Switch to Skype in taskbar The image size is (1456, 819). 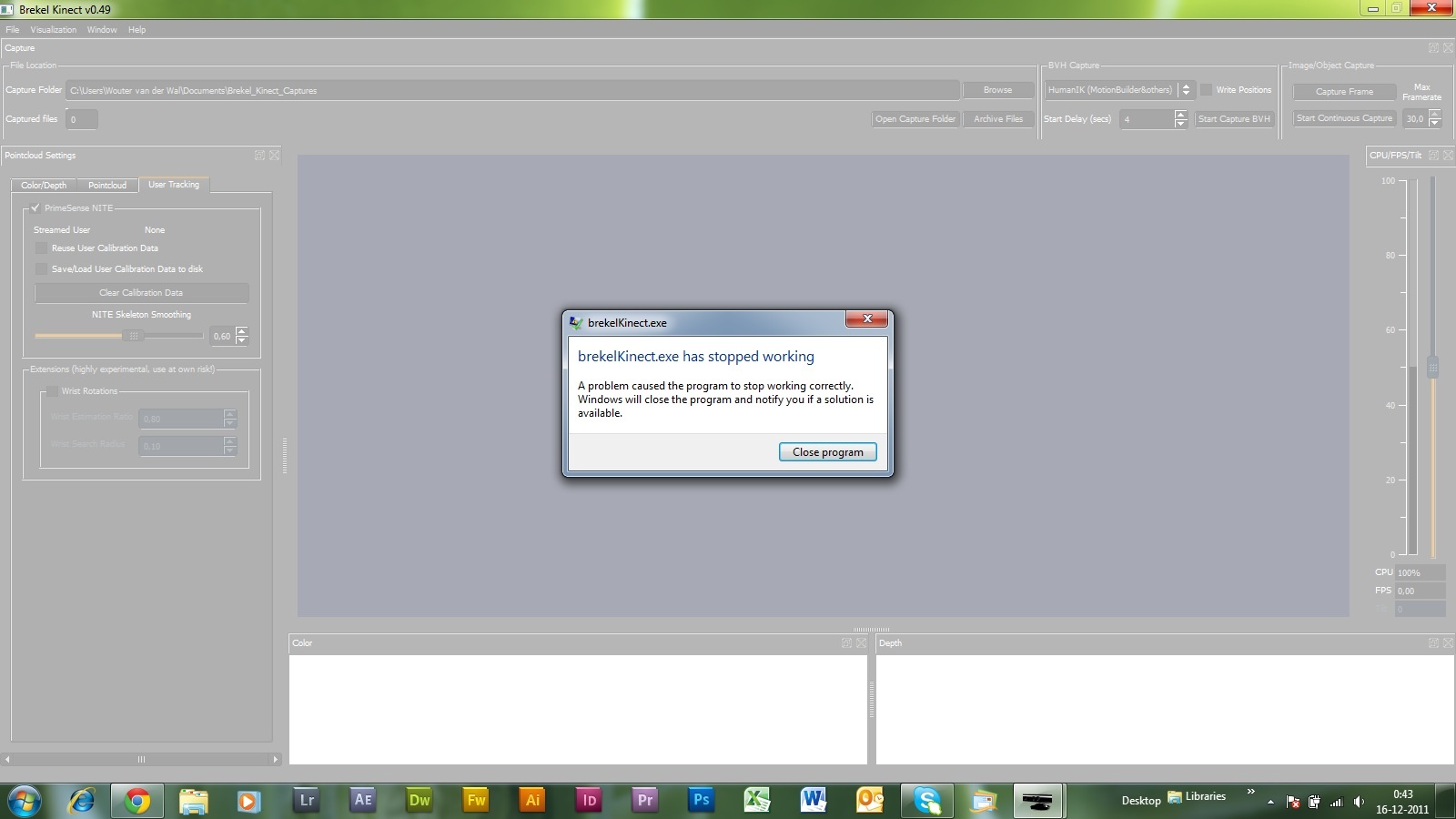coord(926,801)
